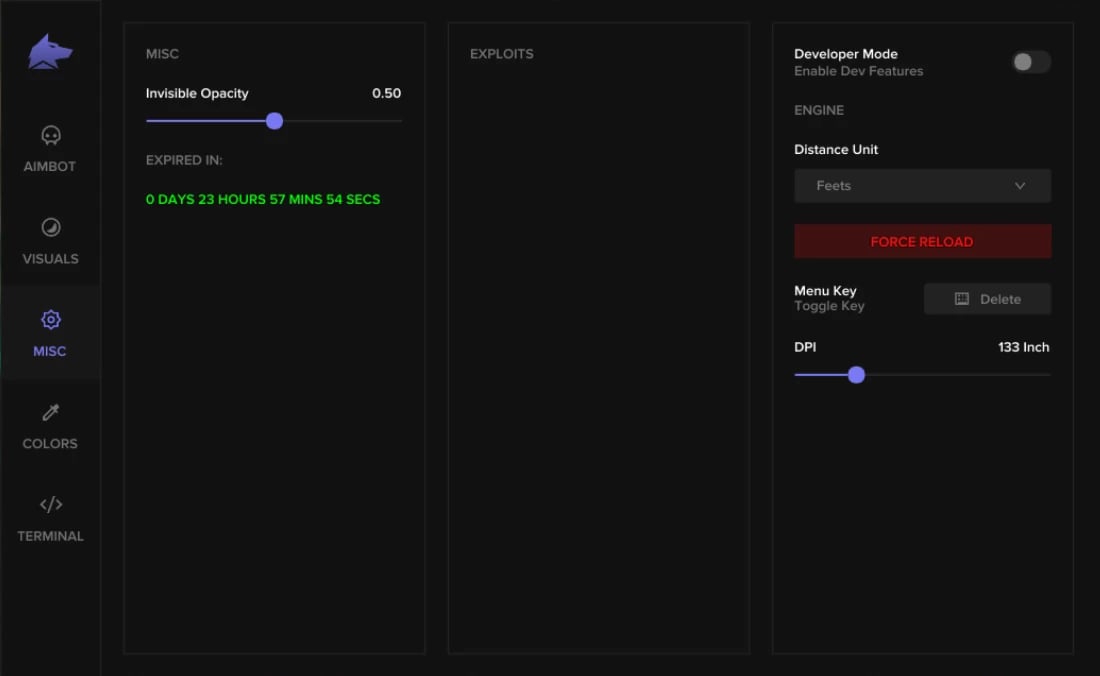The width and height of the screenshot is (1100, 676).
Task: Click the green expiry countdown text
Action: point(263,199)
